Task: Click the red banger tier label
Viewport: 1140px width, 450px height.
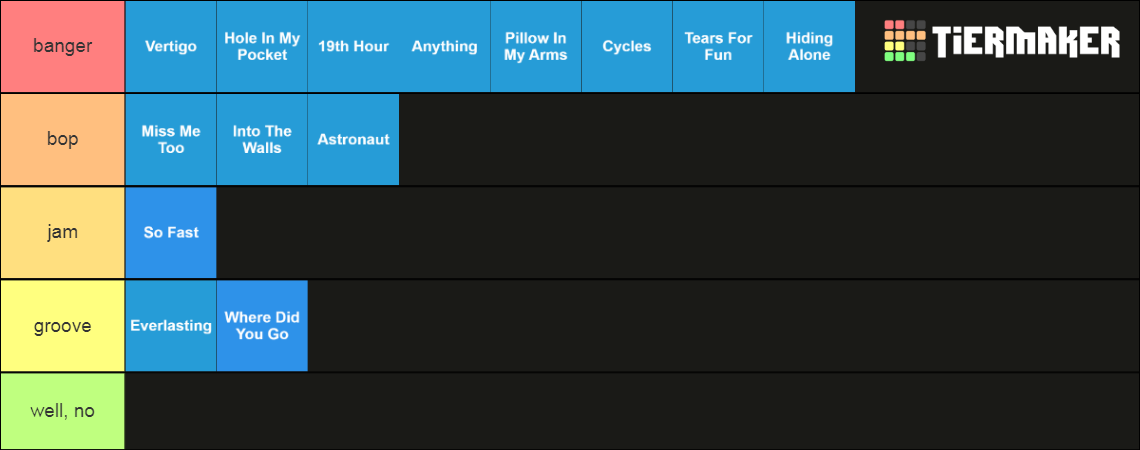Action: click(63, 47)
